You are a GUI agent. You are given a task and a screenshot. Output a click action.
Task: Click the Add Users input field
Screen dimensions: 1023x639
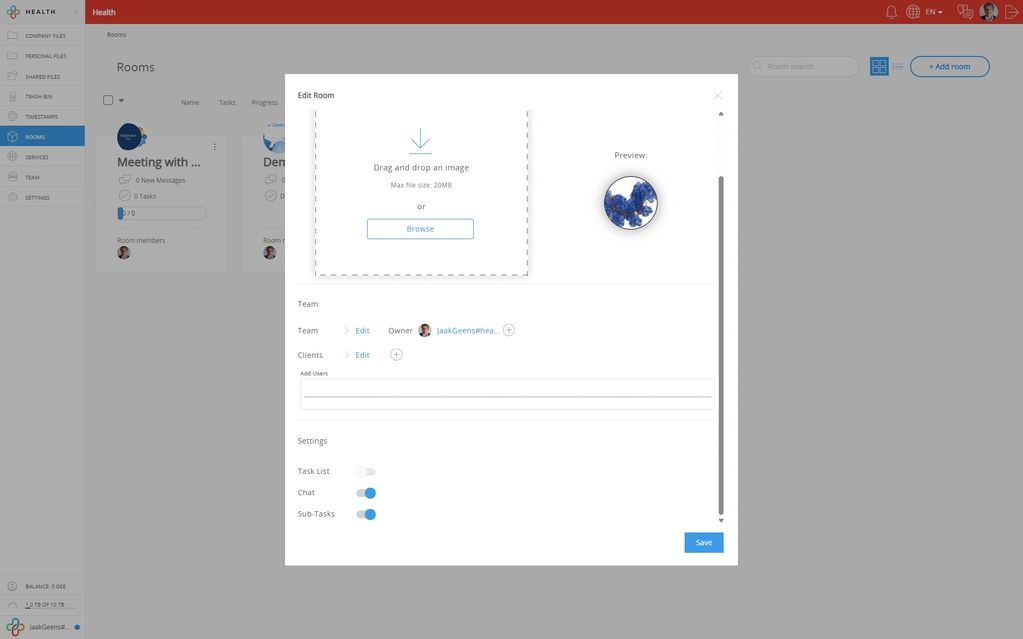click(x=507, y=394)
